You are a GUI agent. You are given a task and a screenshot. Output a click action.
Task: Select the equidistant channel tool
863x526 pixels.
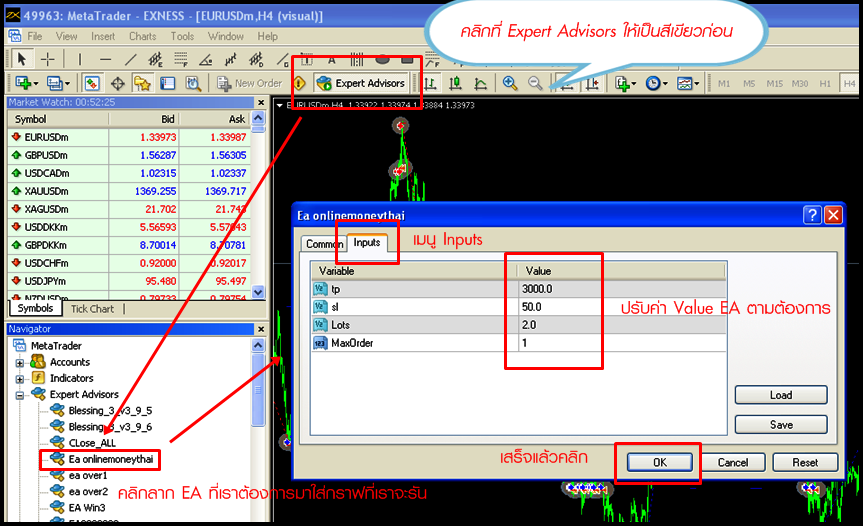point(155,59)
